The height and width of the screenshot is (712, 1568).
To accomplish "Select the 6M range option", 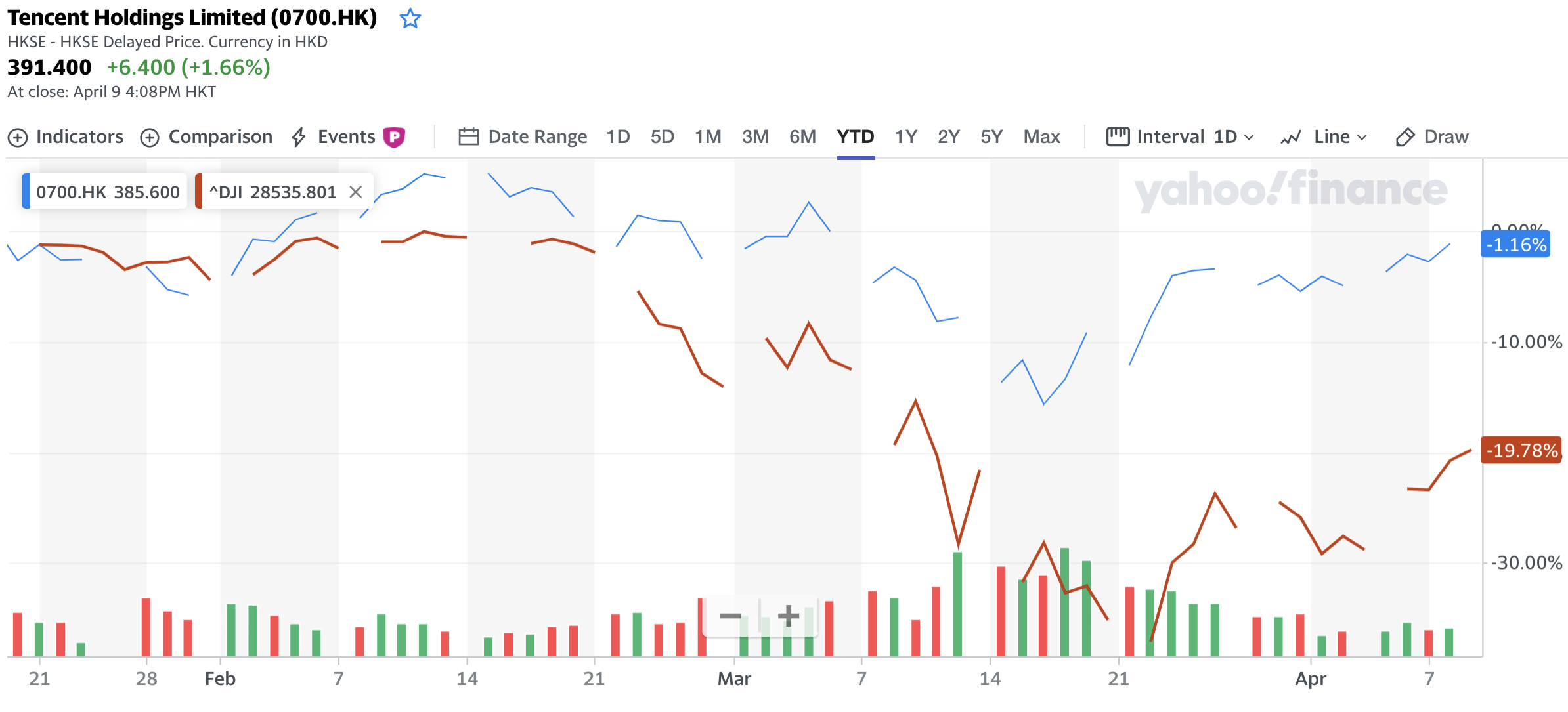I will coord(802,136).
